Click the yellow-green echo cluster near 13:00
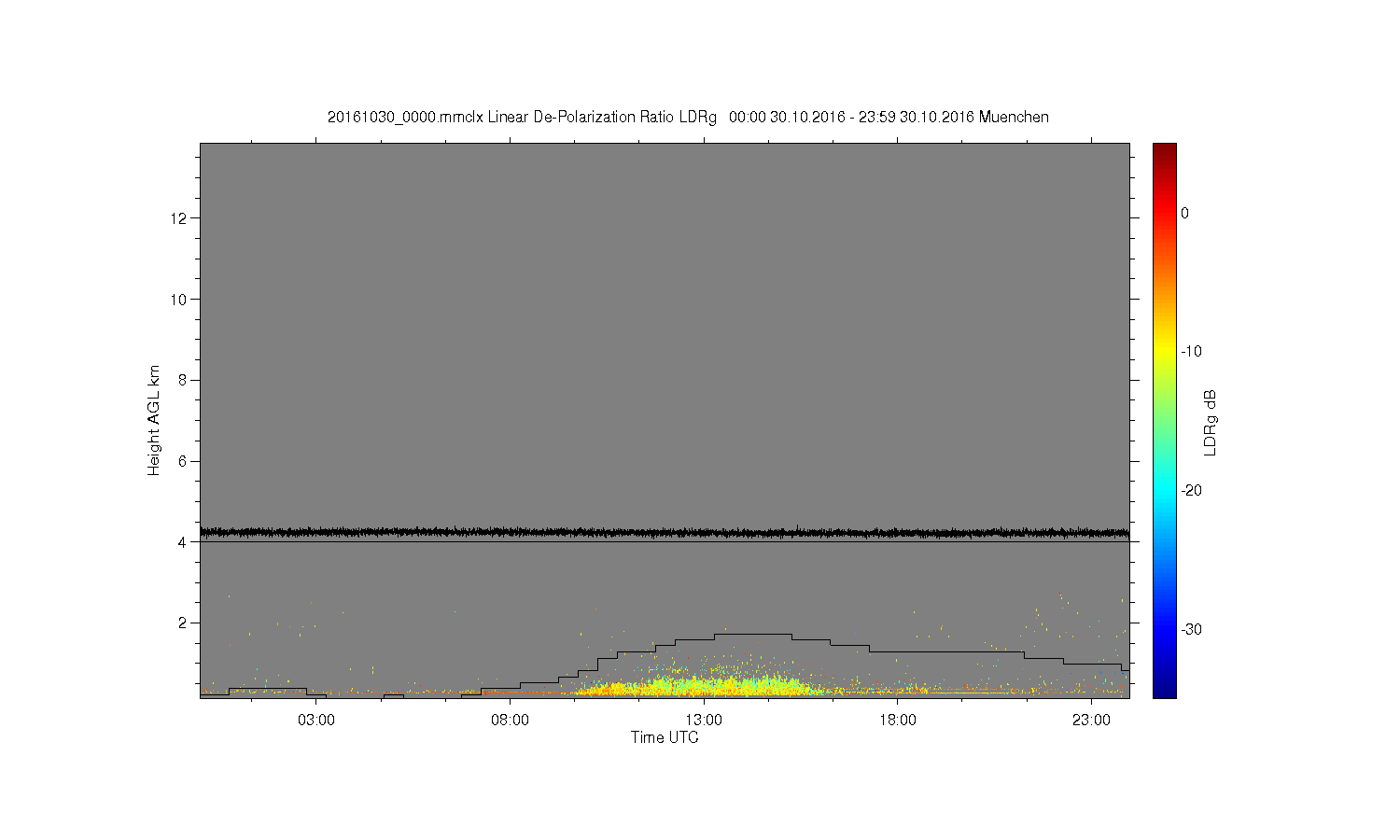The height and width of the screenshot is (840, 1400). [x=700, y=687]
